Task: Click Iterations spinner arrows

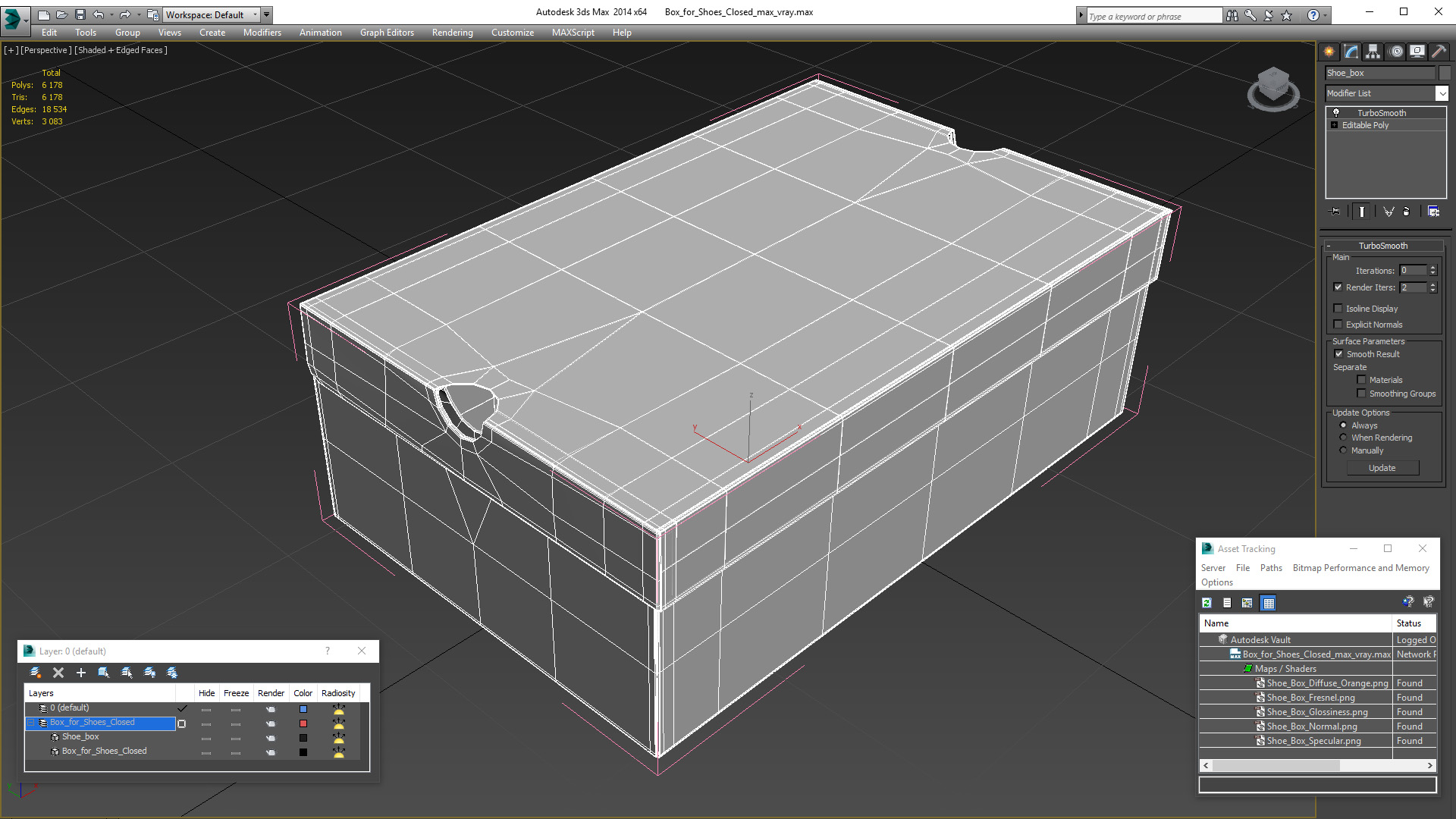Action: click(x=1432, y=271)
